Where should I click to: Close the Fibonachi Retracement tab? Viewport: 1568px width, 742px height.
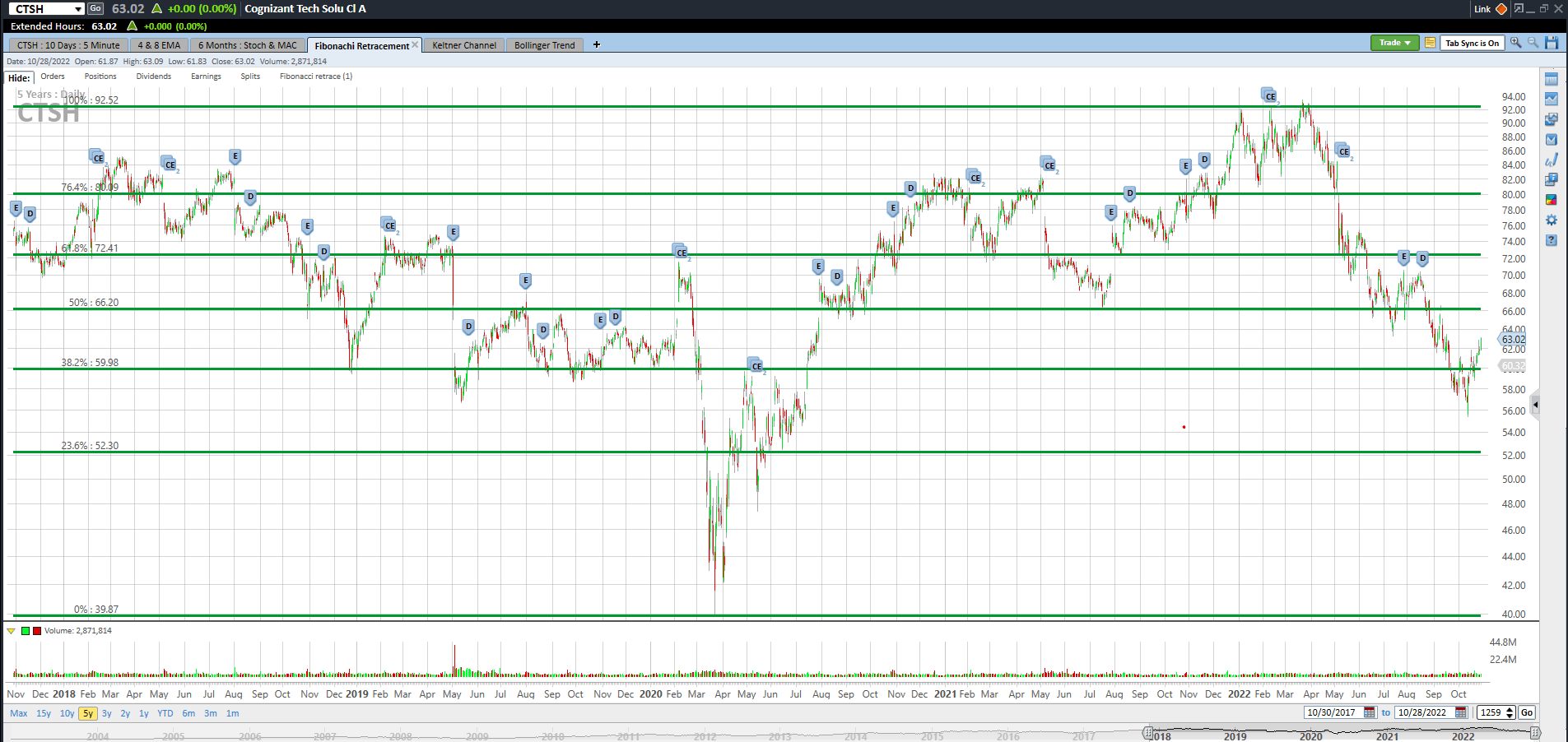coord(415,44)
